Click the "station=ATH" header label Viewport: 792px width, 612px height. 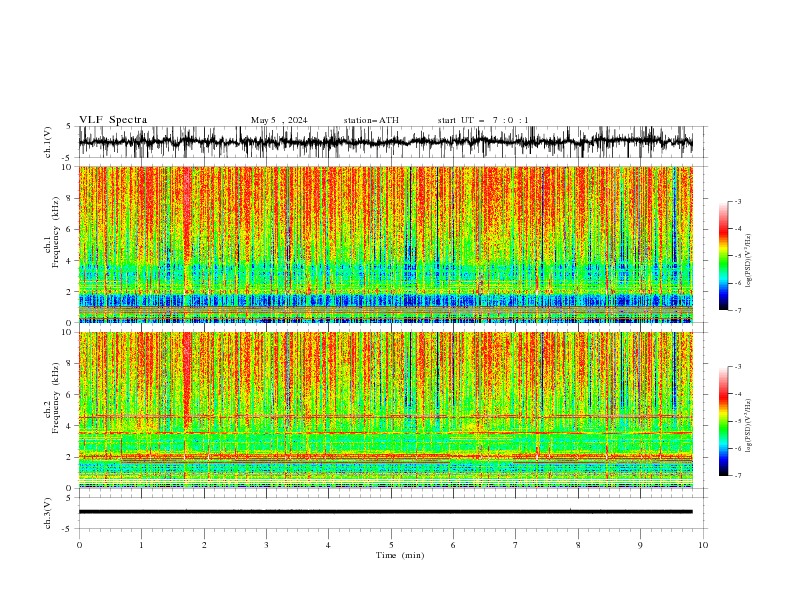click(x=371, y=120)
